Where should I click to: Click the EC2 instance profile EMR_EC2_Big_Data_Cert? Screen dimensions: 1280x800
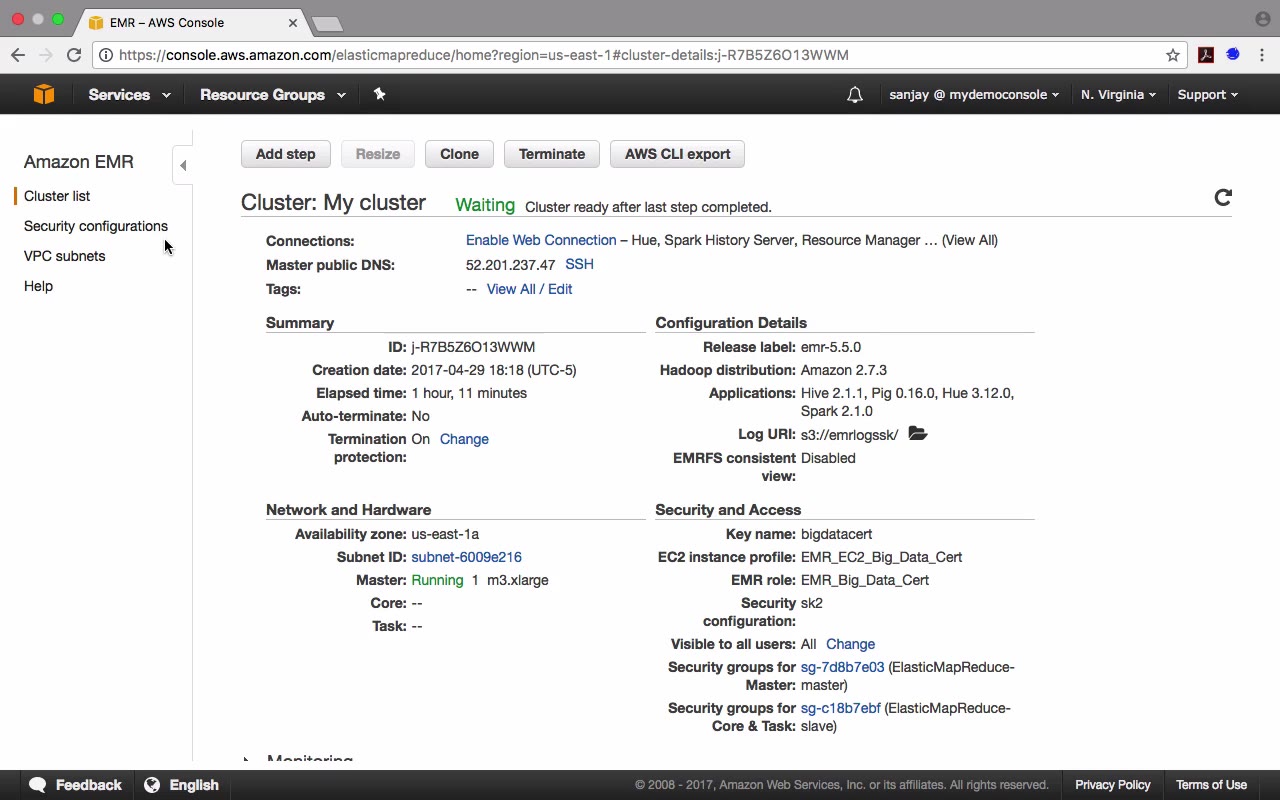click(881, 557)
